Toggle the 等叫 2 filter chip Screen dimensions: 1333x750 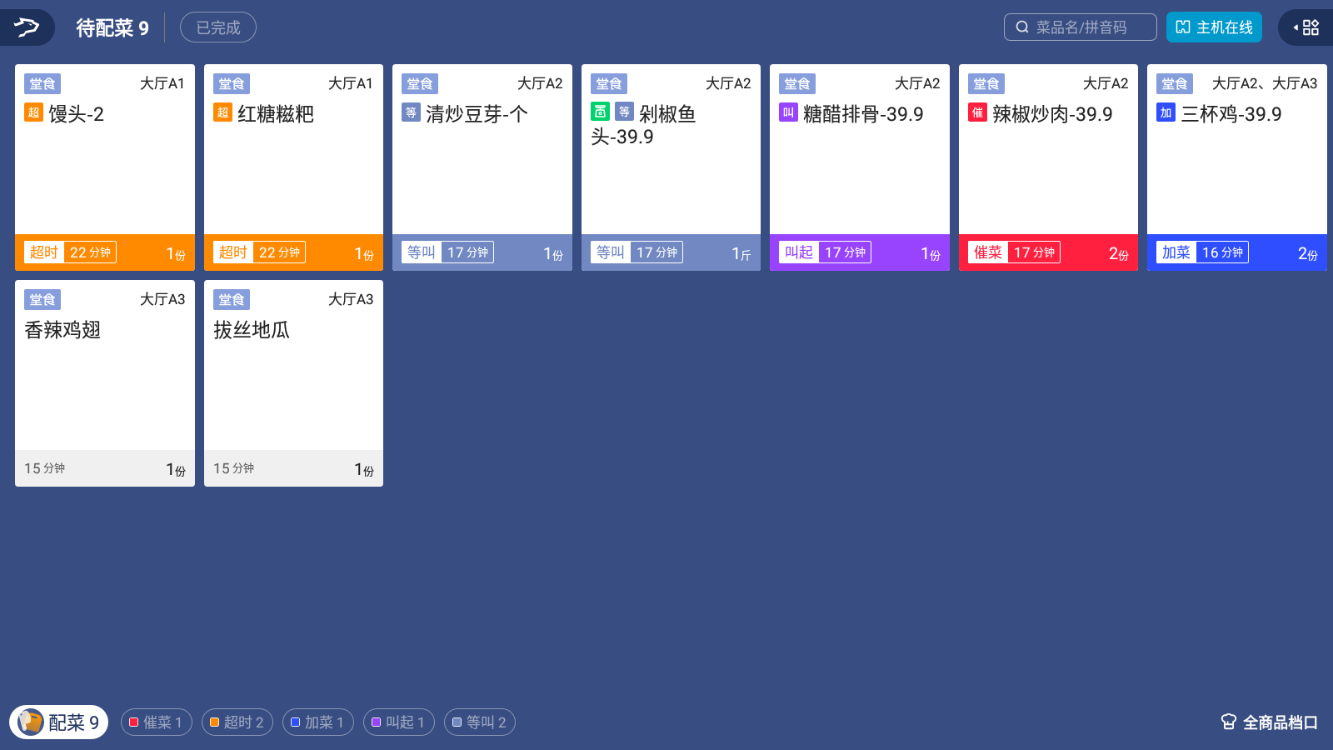tap(480, 722)
